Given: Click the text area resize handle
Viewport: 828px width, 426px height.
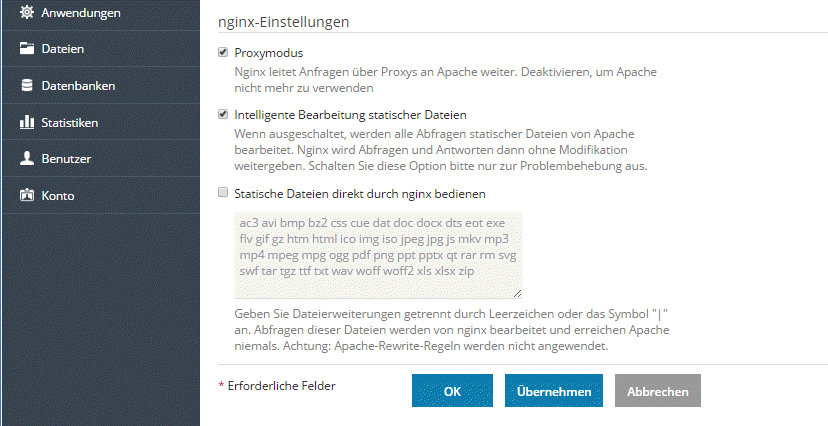Looking at the screenshot, I should click(x=517, y=294).
